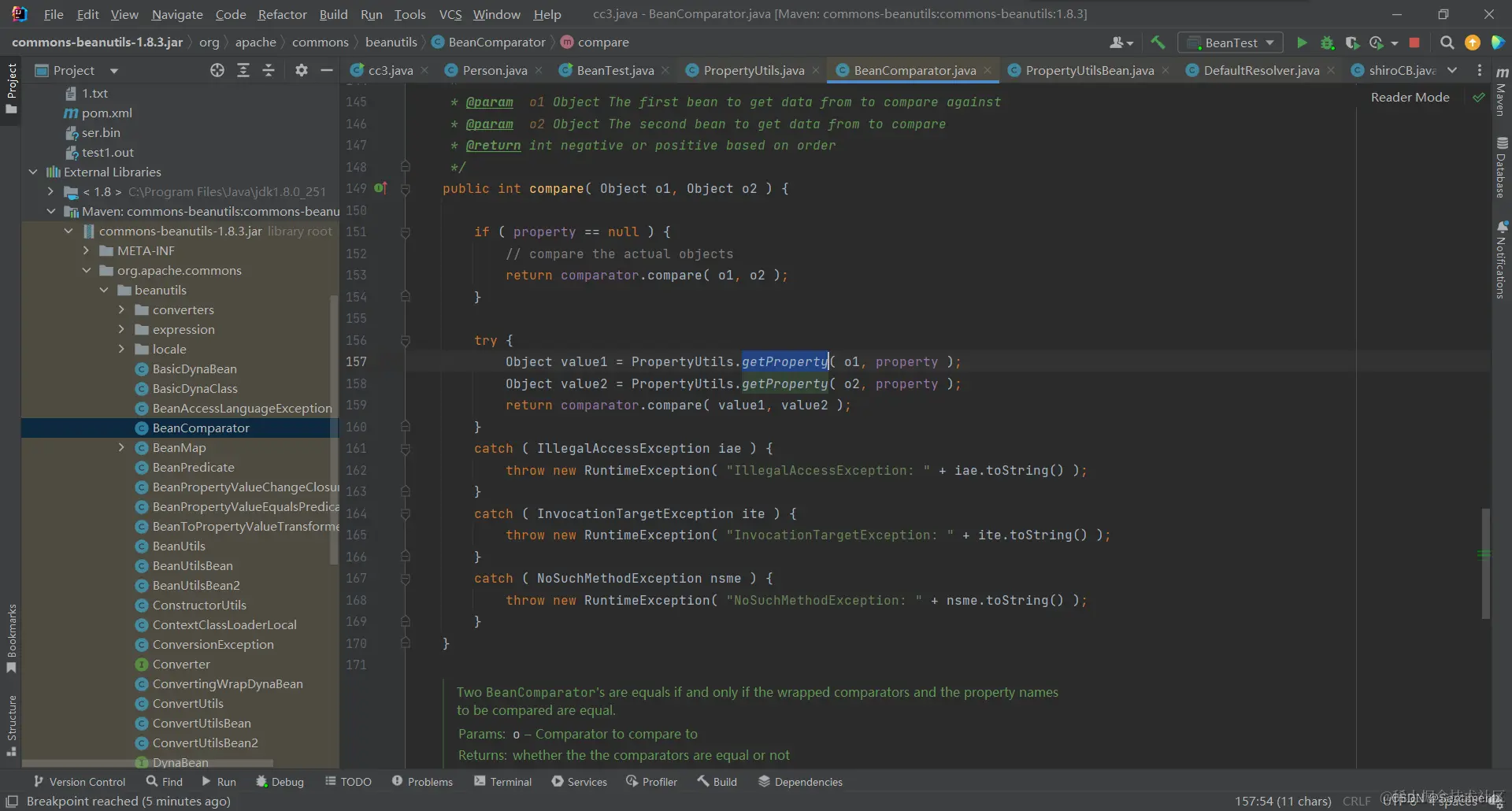This screenshot has height=811, width=1512.
Task: Select opened file in Project tree
Action: pyautogui.click(x=217, y=71)
